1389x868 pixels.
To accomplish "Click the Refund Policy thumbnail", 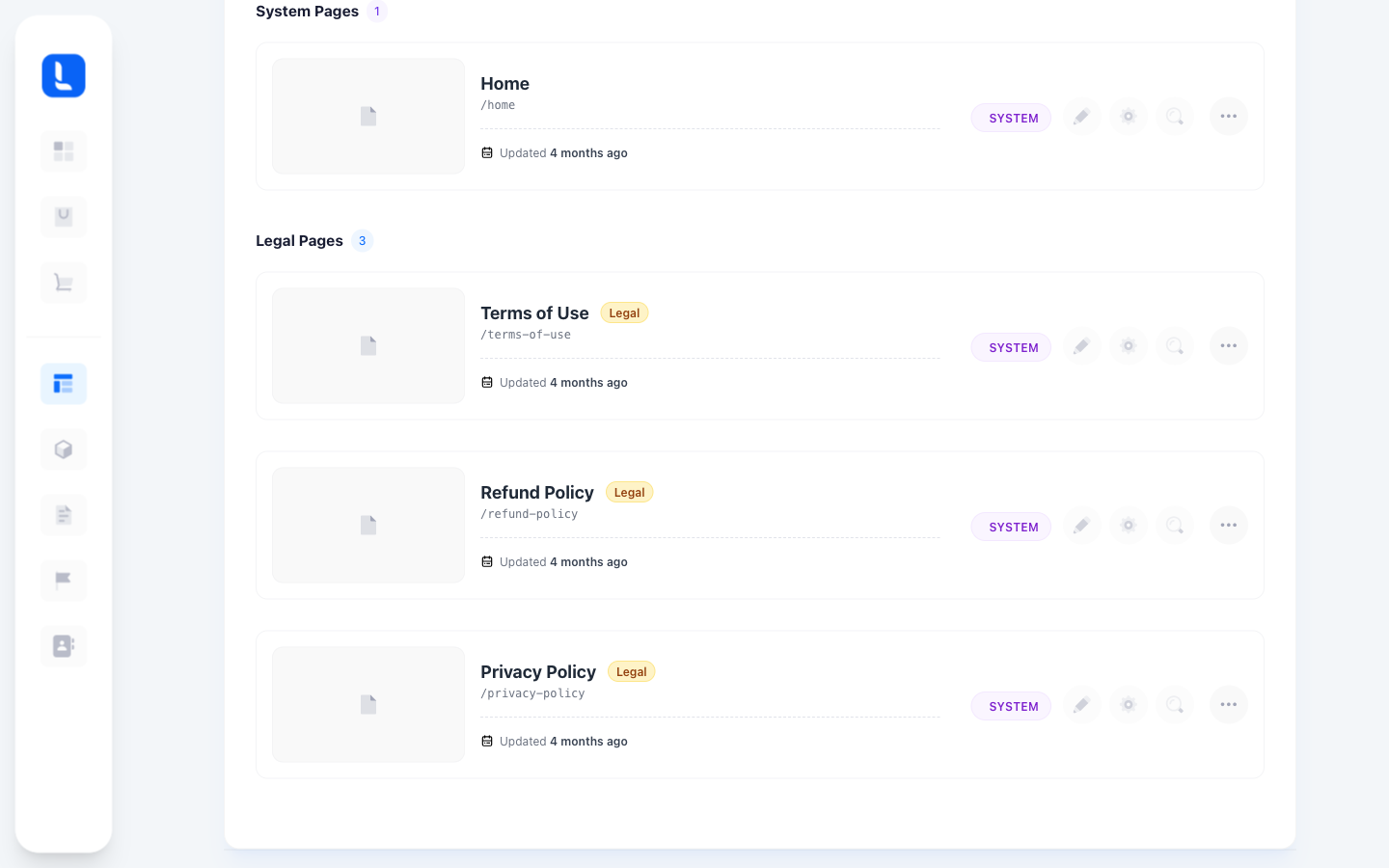I will (368, 526).
